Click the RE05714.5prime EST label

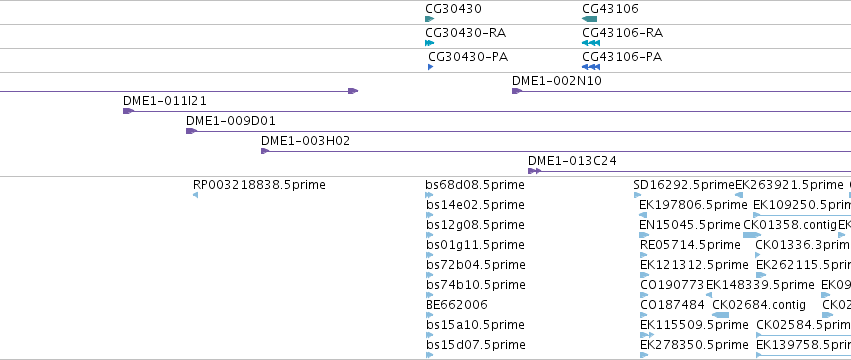pos(690,245)
